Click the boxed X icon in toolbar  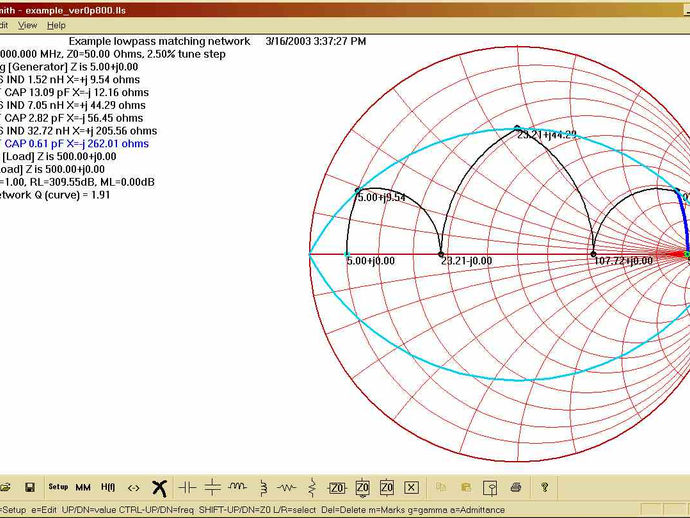[411, 488]
